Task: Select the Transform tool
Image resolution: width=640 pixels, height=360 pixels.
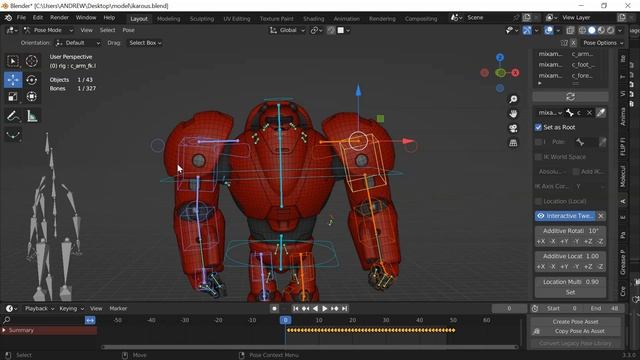Action: [31, 97]
